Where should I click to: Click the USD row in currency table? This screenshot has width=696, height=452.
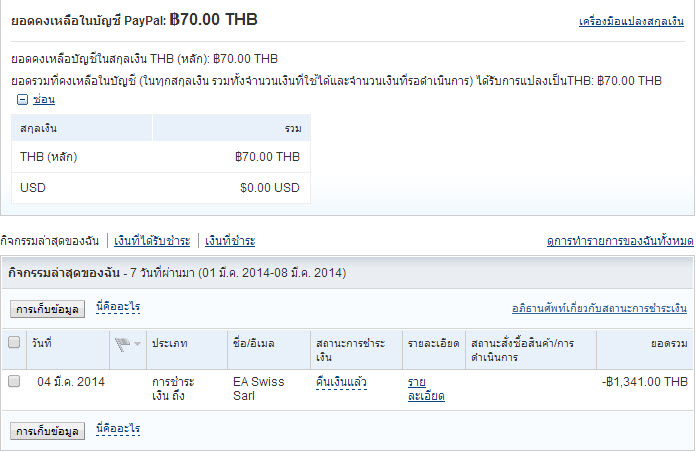point(160,187)
